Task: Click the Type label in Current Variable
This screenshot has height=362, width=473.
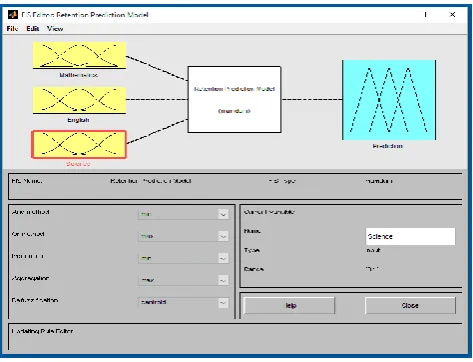Action: tap(252, 250)
